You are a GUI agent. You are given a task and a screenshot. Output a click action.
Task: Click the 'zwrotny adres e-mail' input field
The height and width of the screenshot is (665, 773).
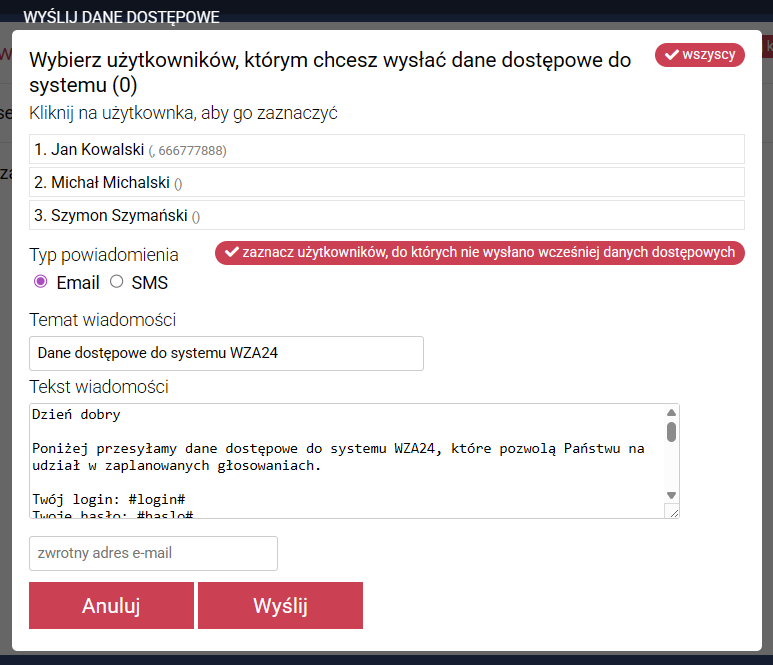point(153,553)
